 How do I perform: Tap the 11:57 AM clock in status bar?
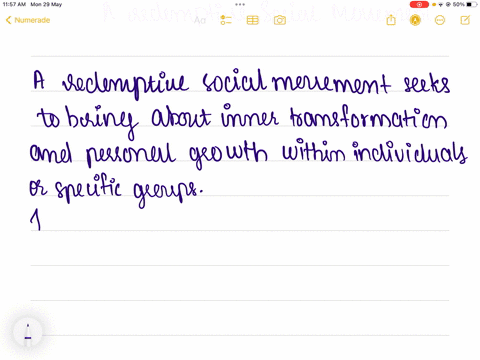(14, 4)
